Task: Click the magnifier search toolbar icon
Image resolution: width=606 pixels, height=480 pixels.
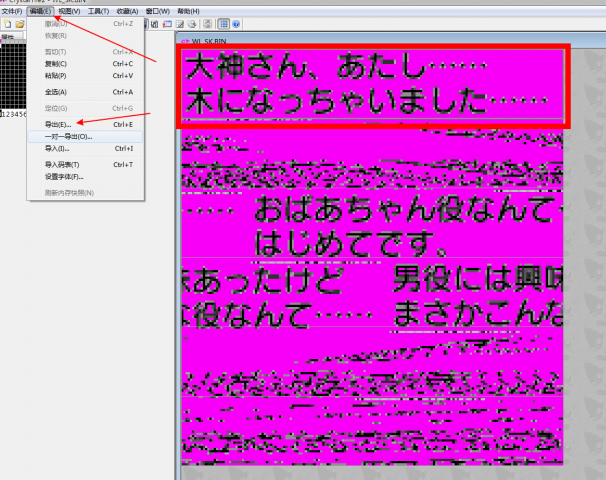Action: 192,24
